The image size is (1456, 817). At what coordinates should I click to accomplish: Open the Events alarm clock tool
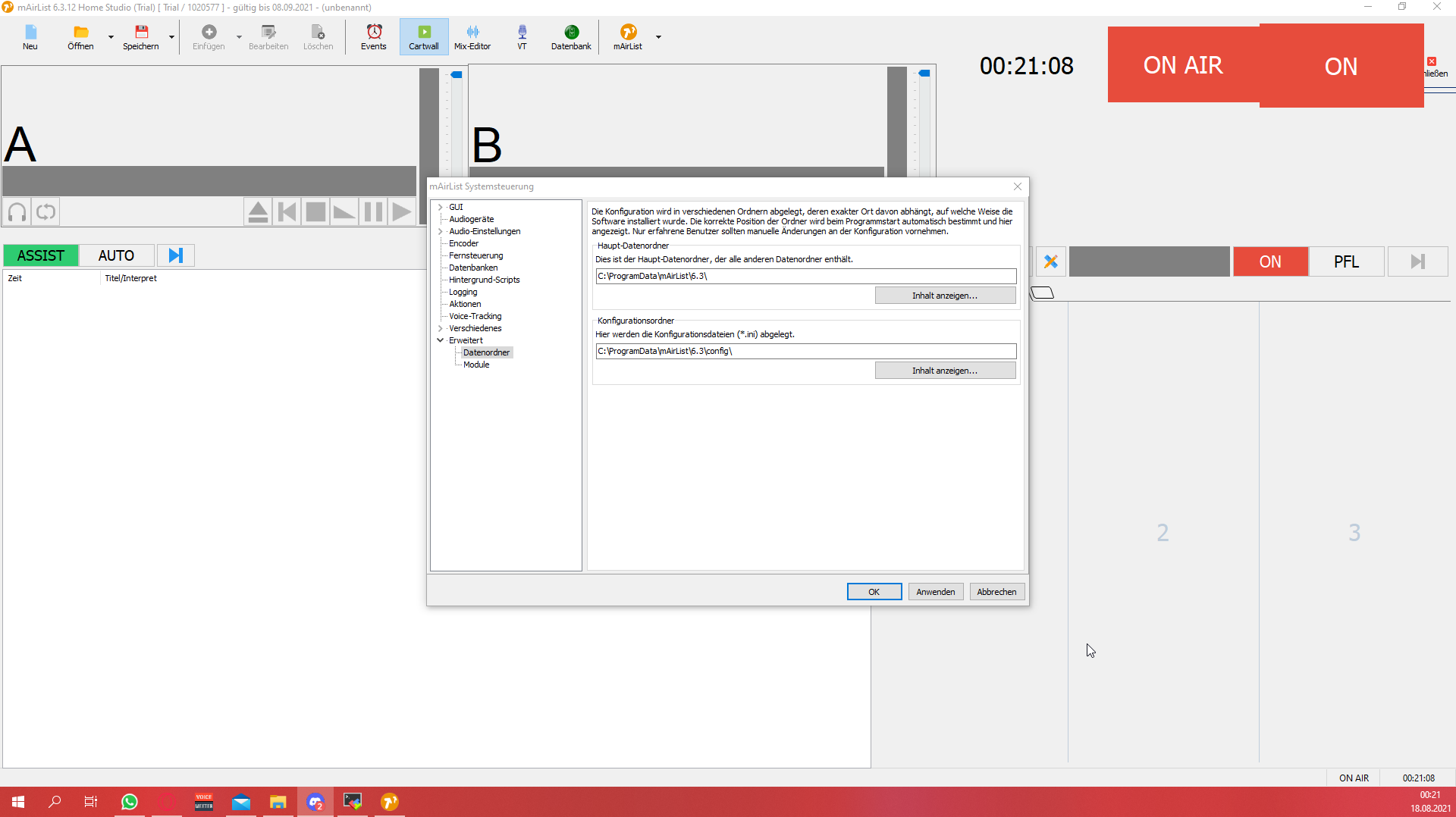tap(373, 36)
